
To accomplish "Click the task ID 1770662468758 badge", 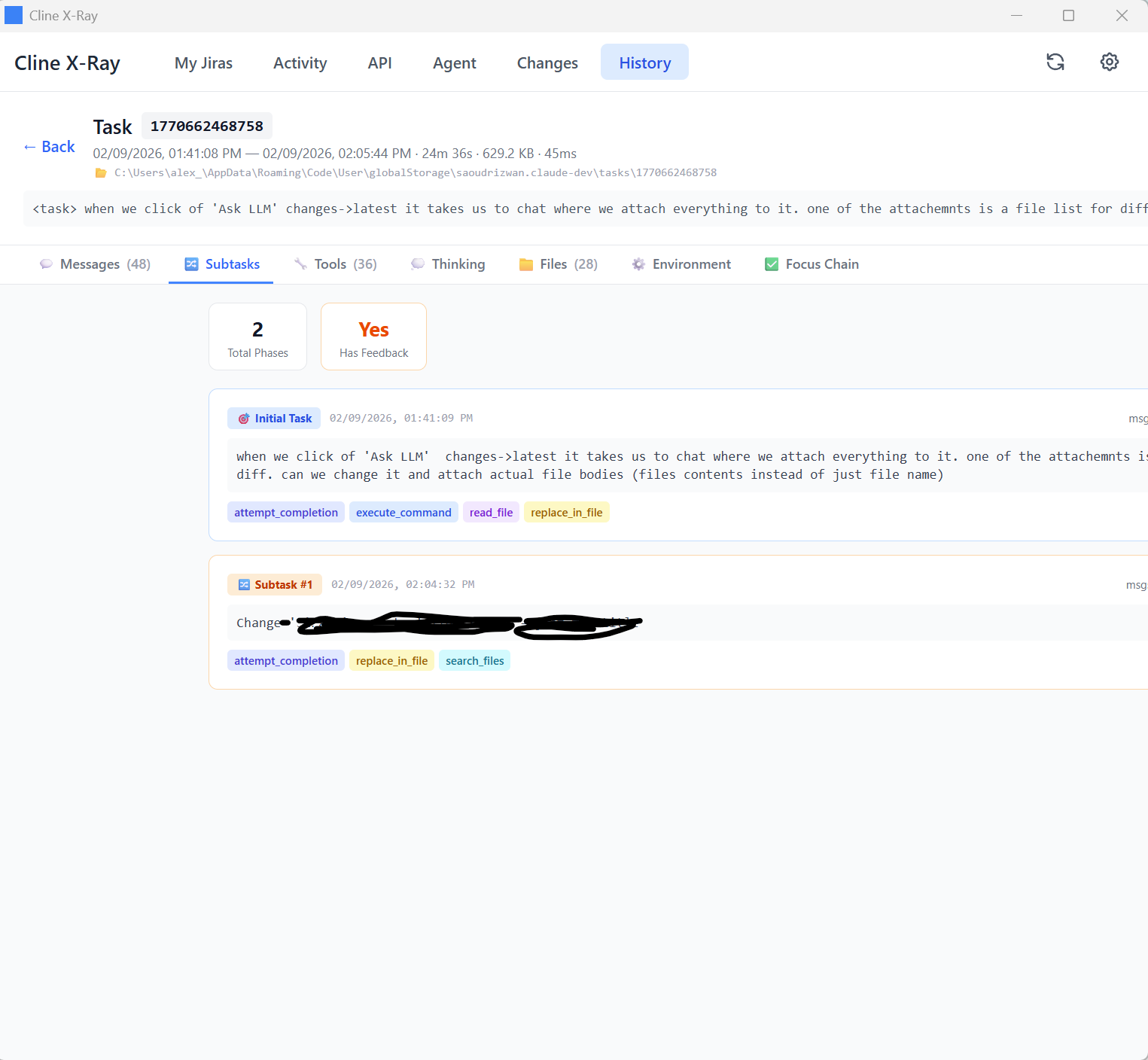I will click(207, 126).
